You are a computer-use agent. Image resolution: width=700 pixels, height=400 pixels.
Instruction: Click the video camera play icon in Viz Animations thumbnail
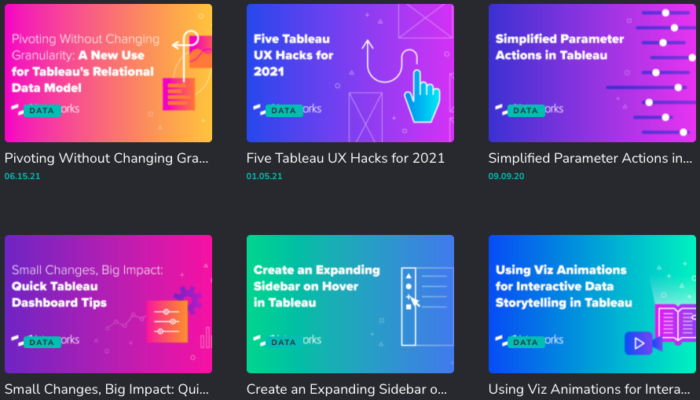[x=636, y=344]
